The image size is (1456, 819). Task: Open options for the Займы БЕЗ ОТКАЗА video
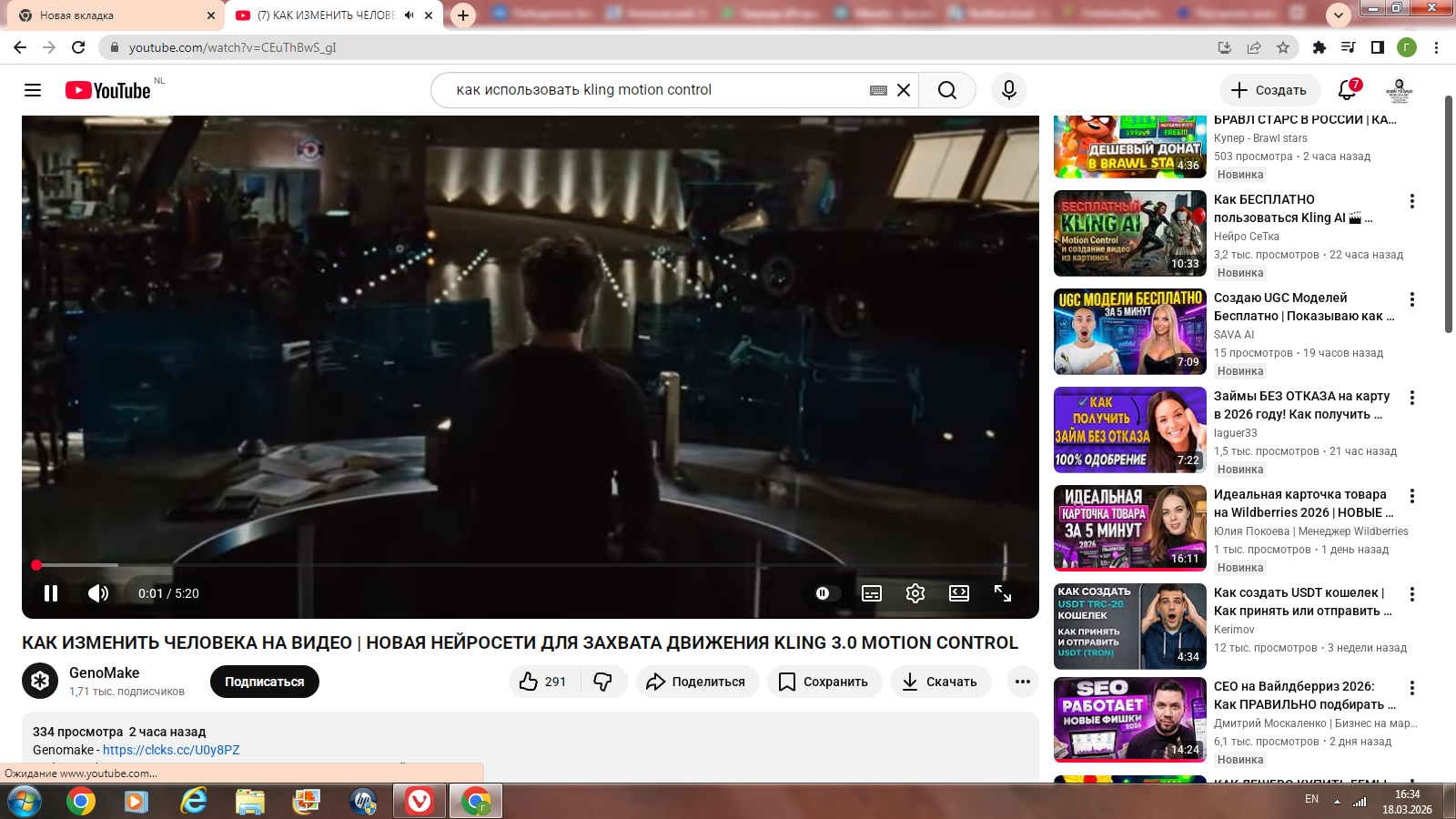(x=1412, y=398)
